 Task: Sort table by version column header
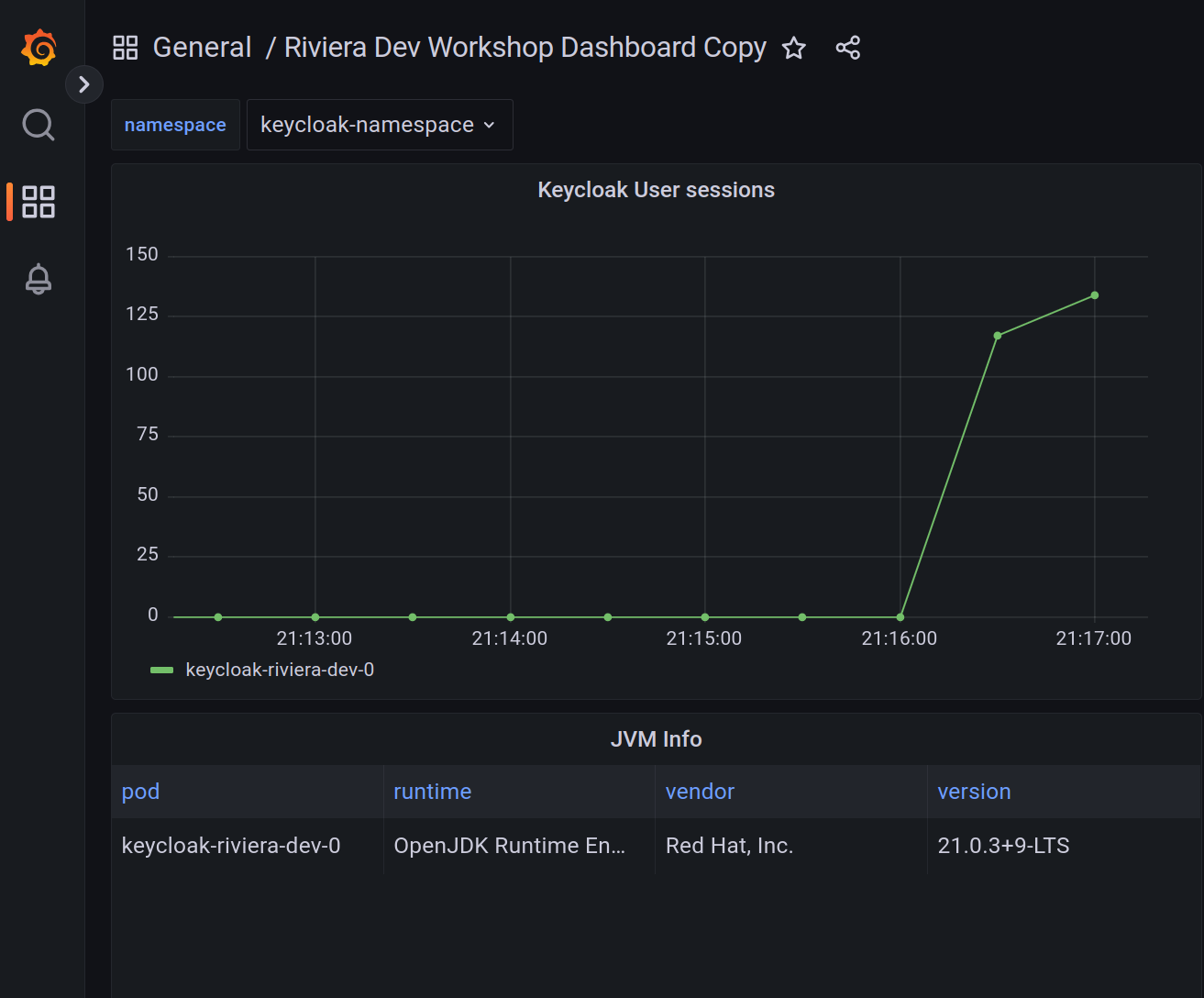[974, 792]
